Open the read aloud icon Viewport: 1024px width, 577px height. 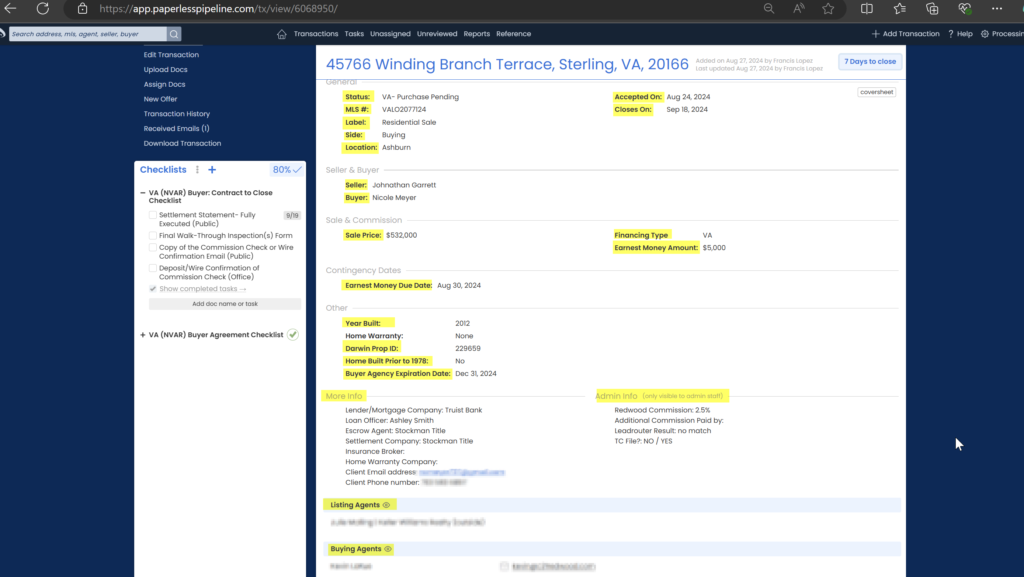click(x=799, y=8)
